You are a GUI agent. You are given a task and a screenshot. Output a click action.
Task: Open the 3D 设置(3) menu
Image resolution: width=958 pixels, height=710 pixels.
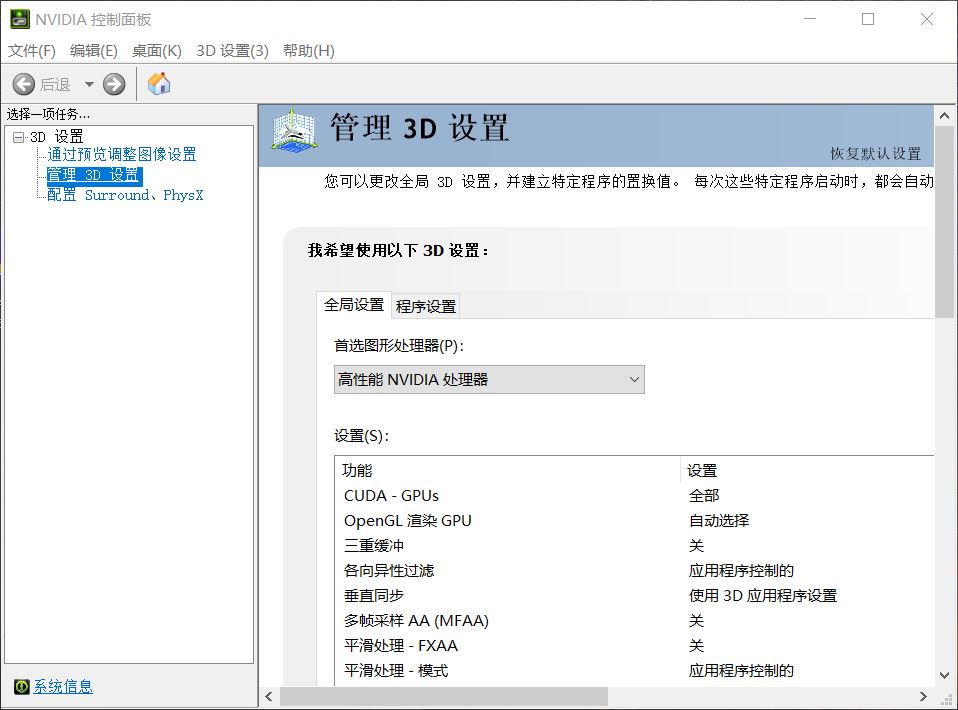(x=232, y=51)
